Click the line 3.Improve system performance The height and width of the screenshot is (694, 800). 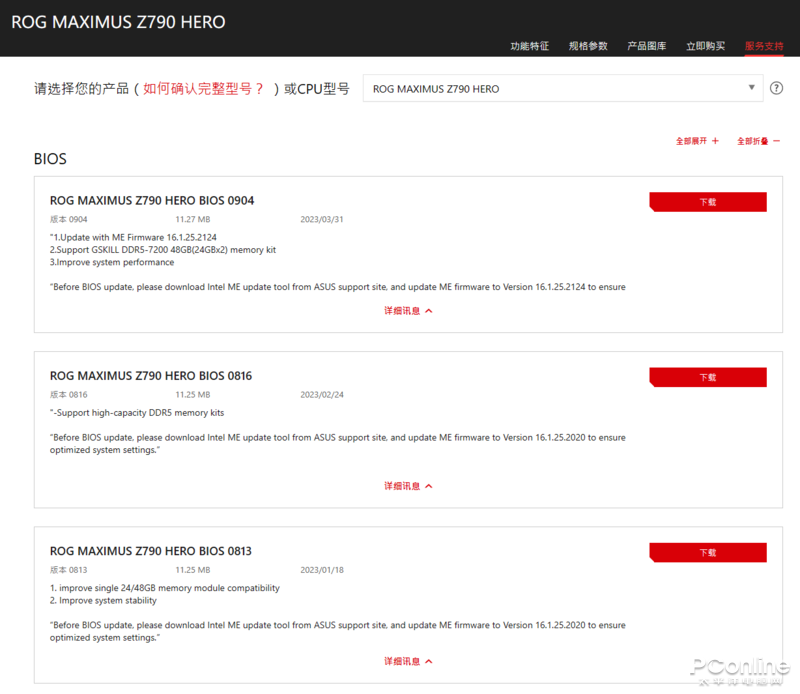click(x=112, y=262)
